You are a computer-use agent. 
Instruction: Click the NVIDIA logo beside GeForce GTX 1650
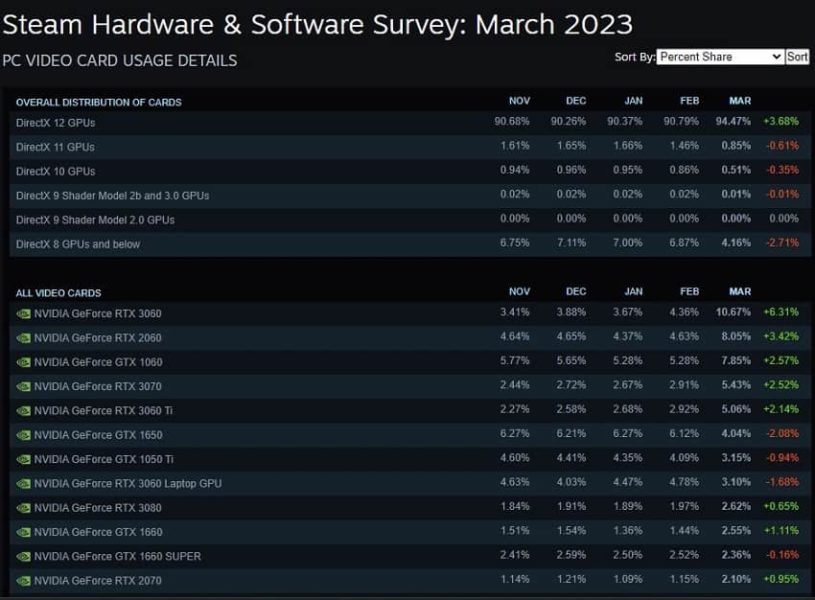(23, 435)
